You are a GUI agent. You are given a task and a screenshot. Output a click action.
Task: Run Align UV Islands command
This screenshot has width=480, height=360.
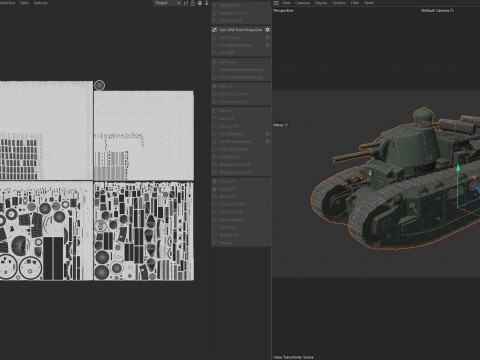pos(241,149)
